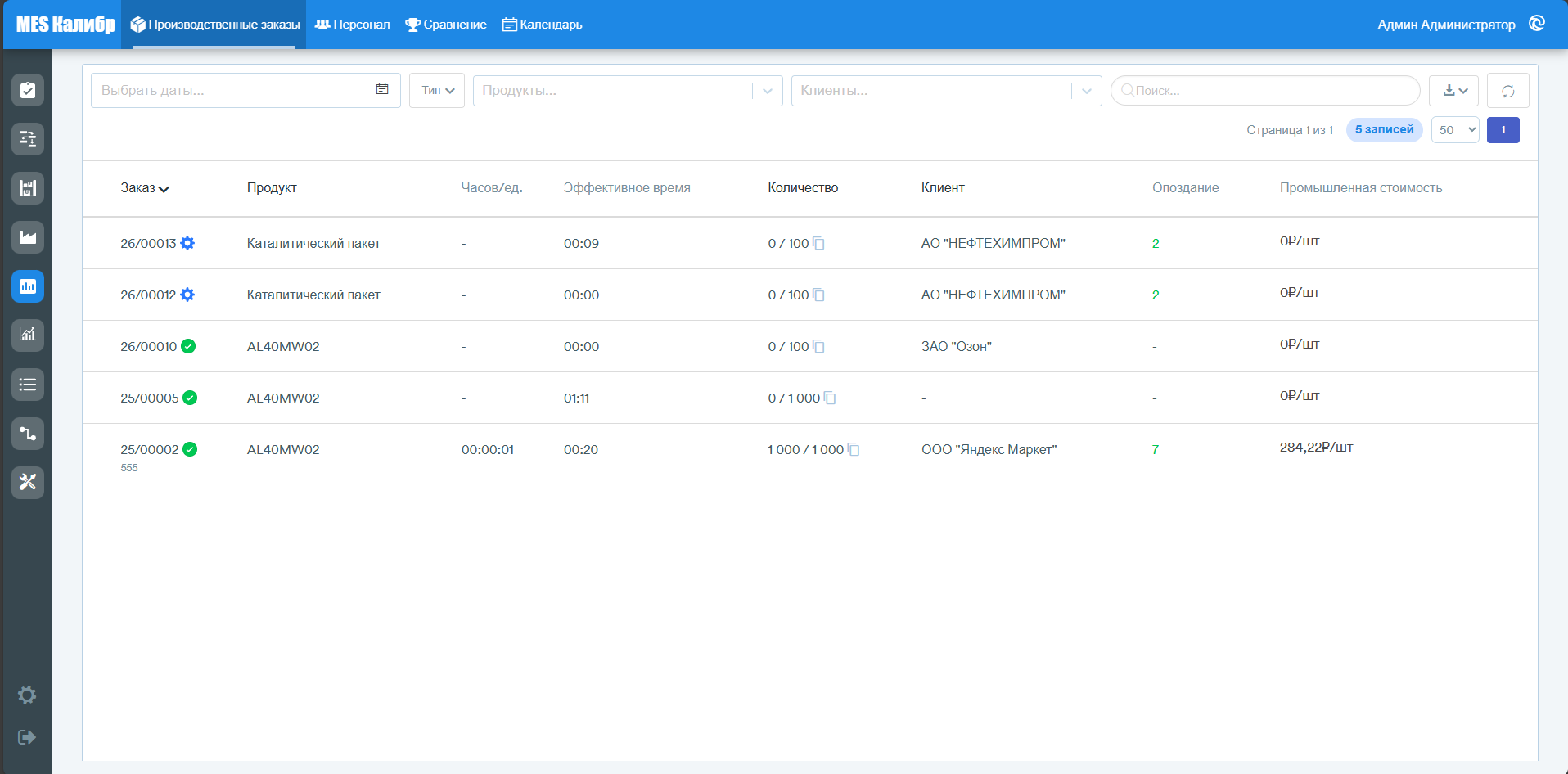Click the 5 записей badge
This screenshot has width=1568, height=774.
click(1384, 130)
